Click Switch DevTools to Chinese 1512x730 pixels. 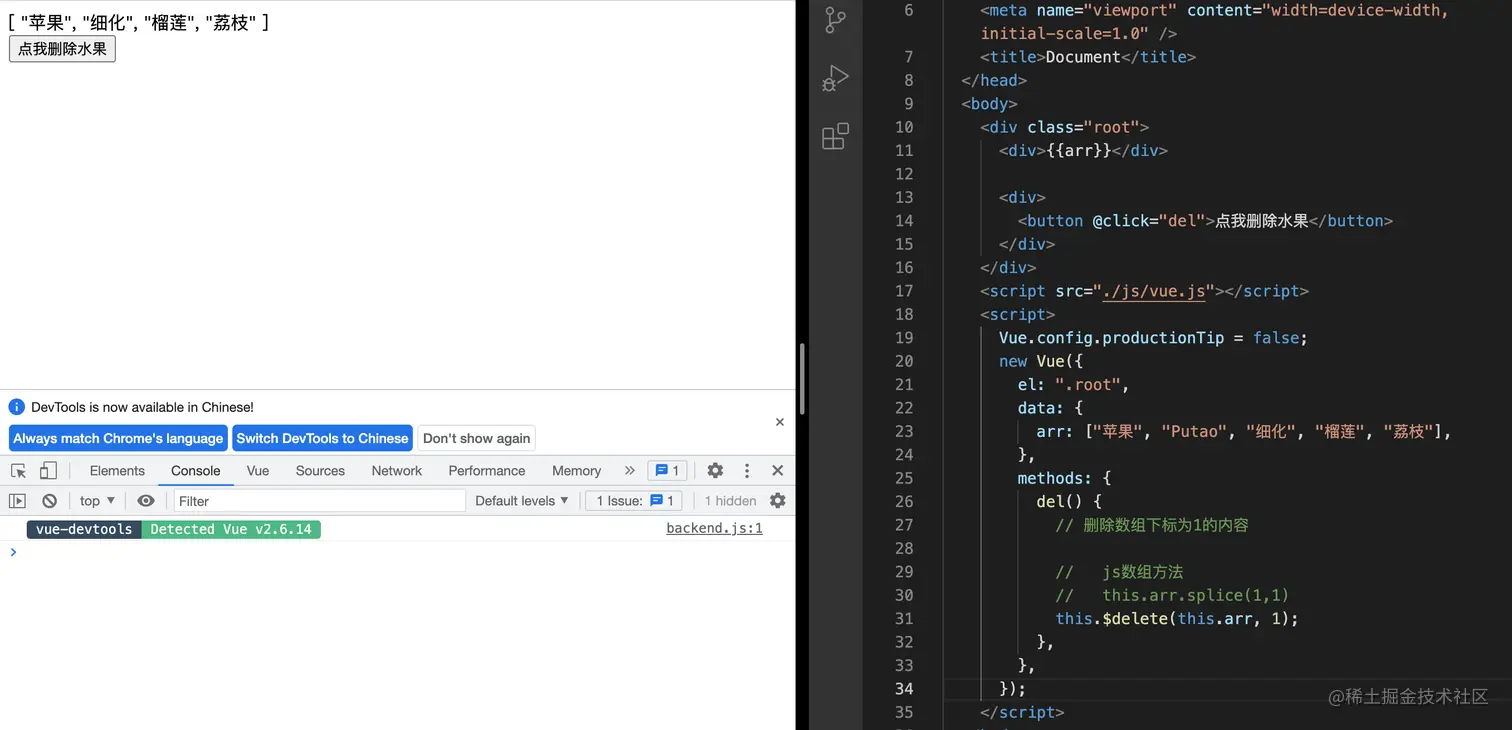click(322, 438)
